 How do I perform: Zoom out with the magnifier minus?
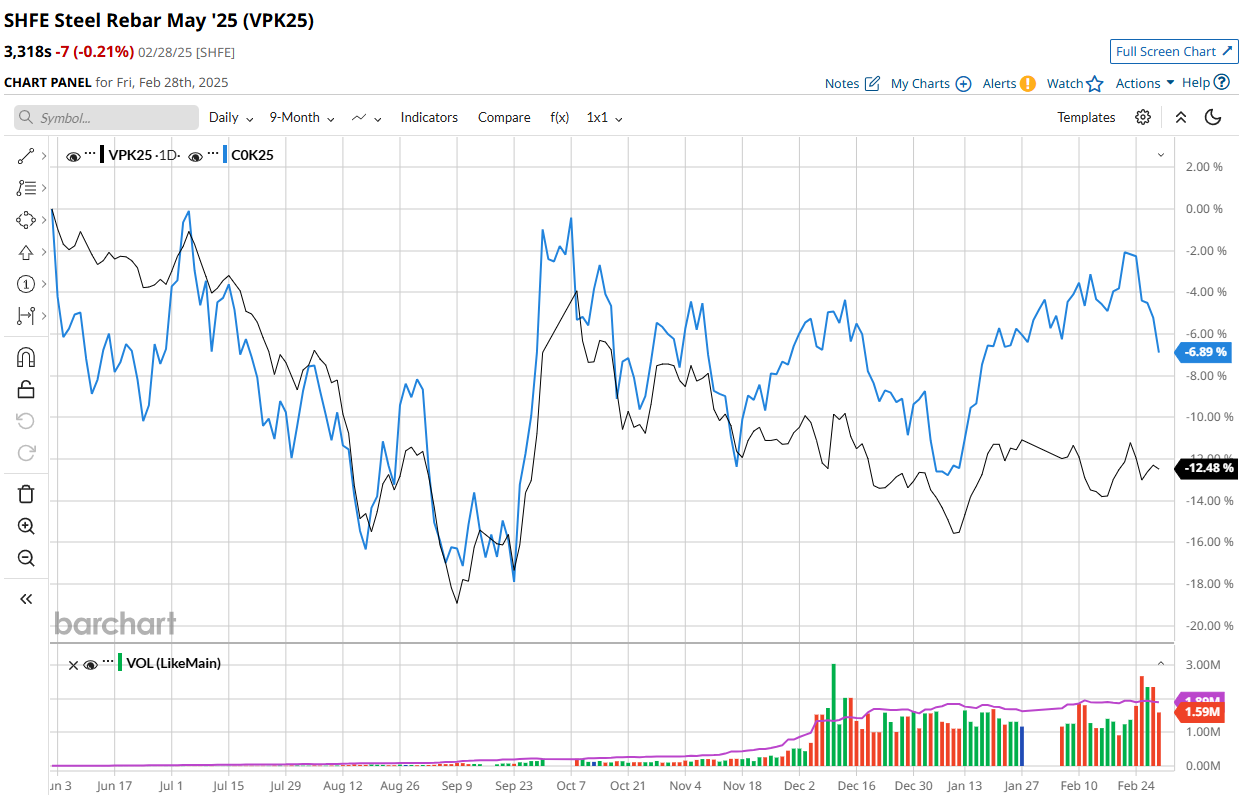pos(26,558)
